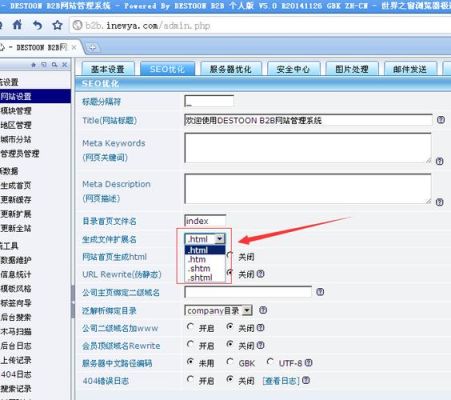Click the sidebar panel X icon
451x400 pixels.
click(x=65, y=65)
